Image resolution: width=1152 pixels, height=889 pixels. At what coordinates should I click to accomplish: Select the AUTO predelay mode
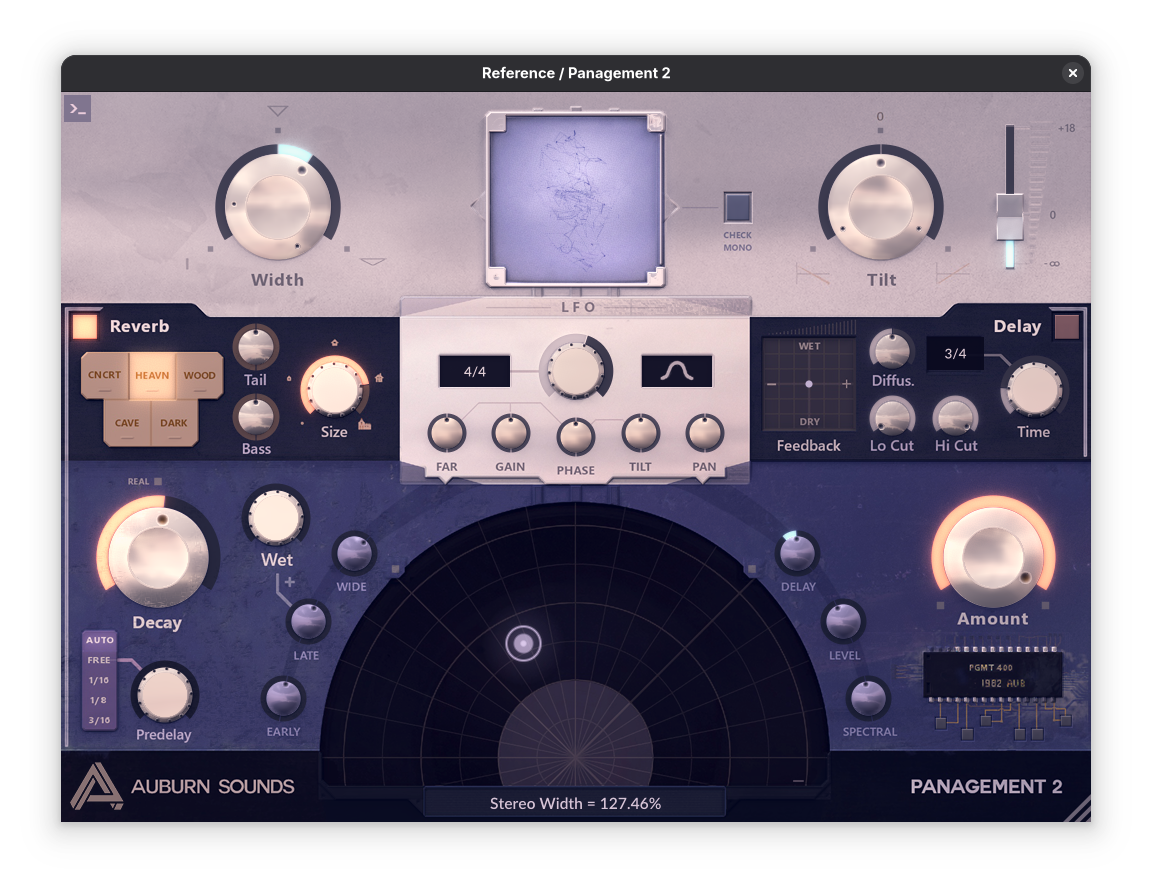pos(99,640)
